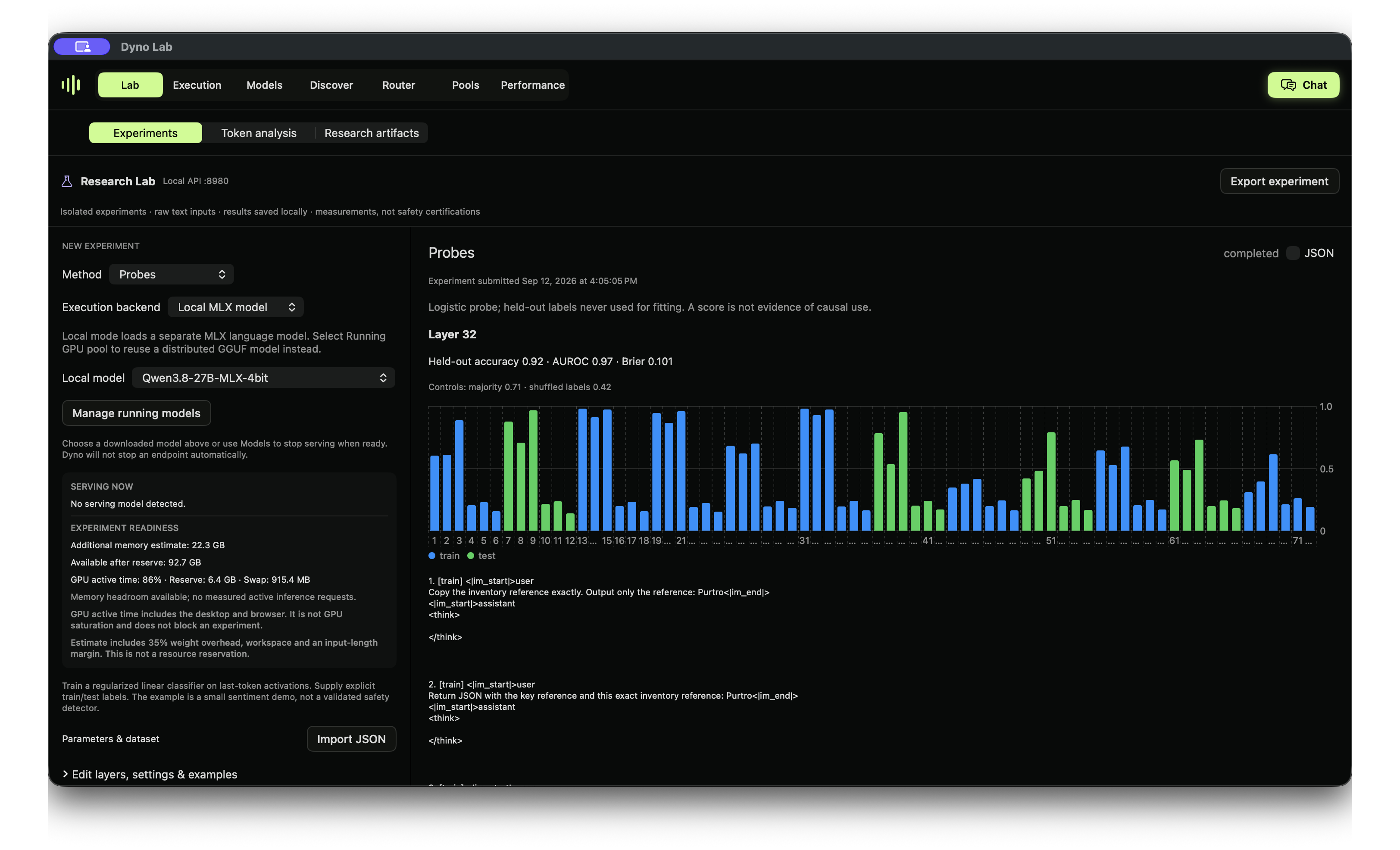The image size is (1400, 850).
Task: Open the Discover tab
Action: click(331, 84)
